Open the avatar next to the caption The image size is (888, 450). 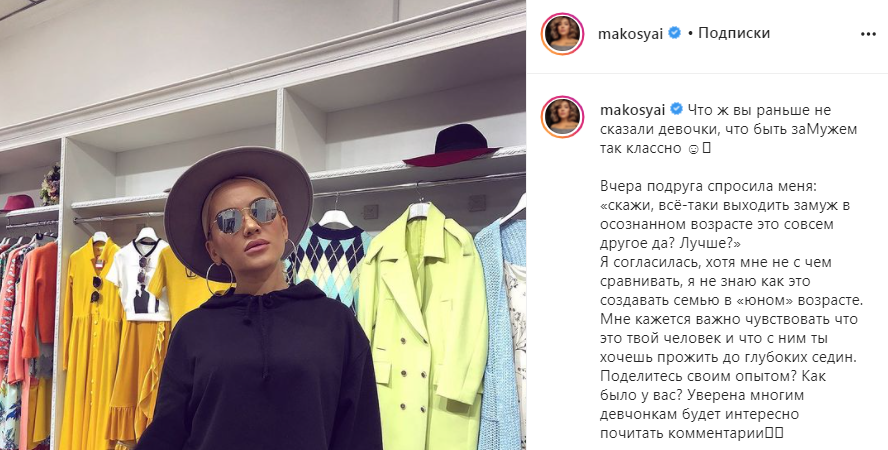click(x=562, y=117)
